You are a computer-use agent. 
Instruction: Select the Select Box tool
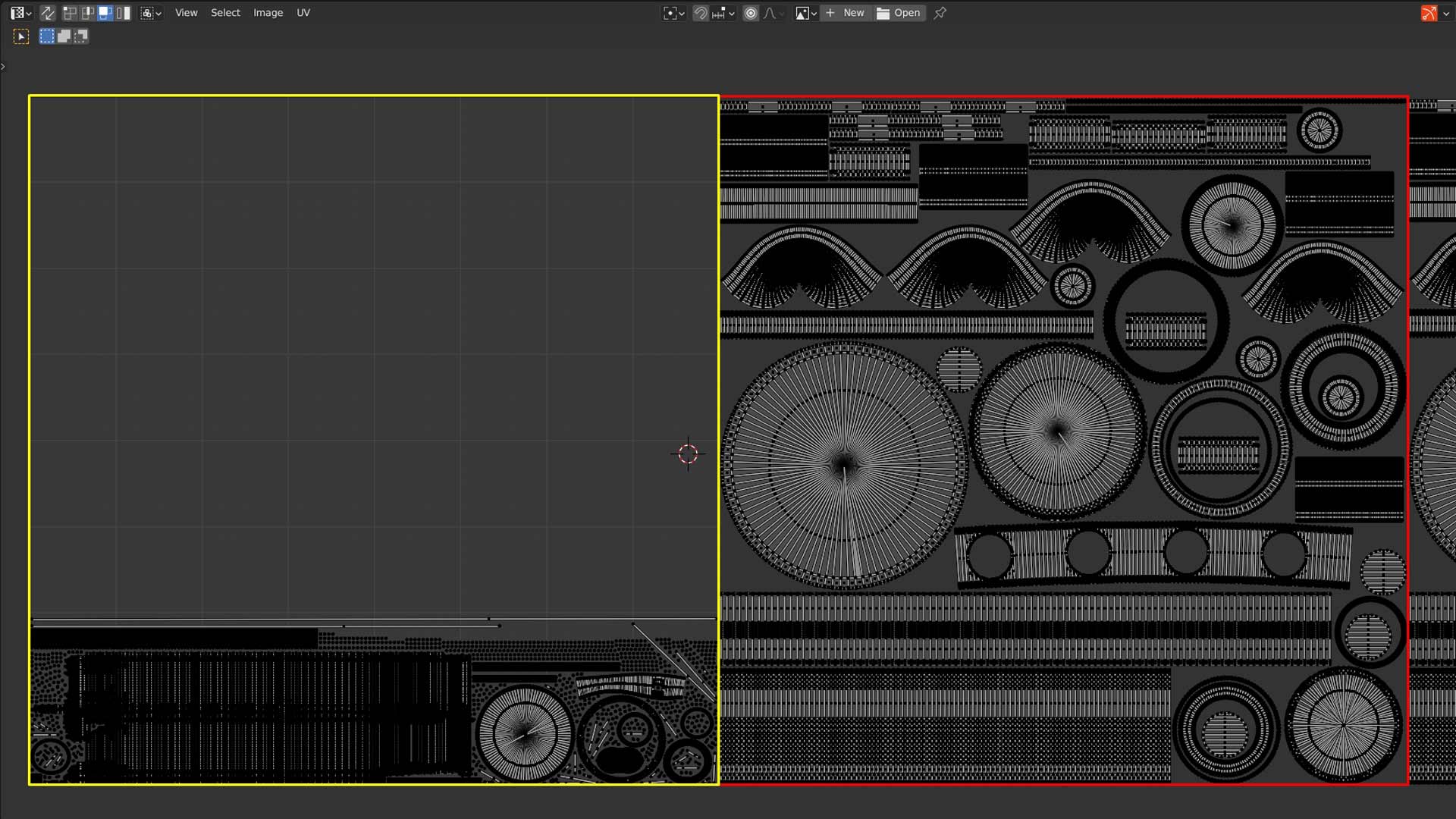click(x=21, y=36)
